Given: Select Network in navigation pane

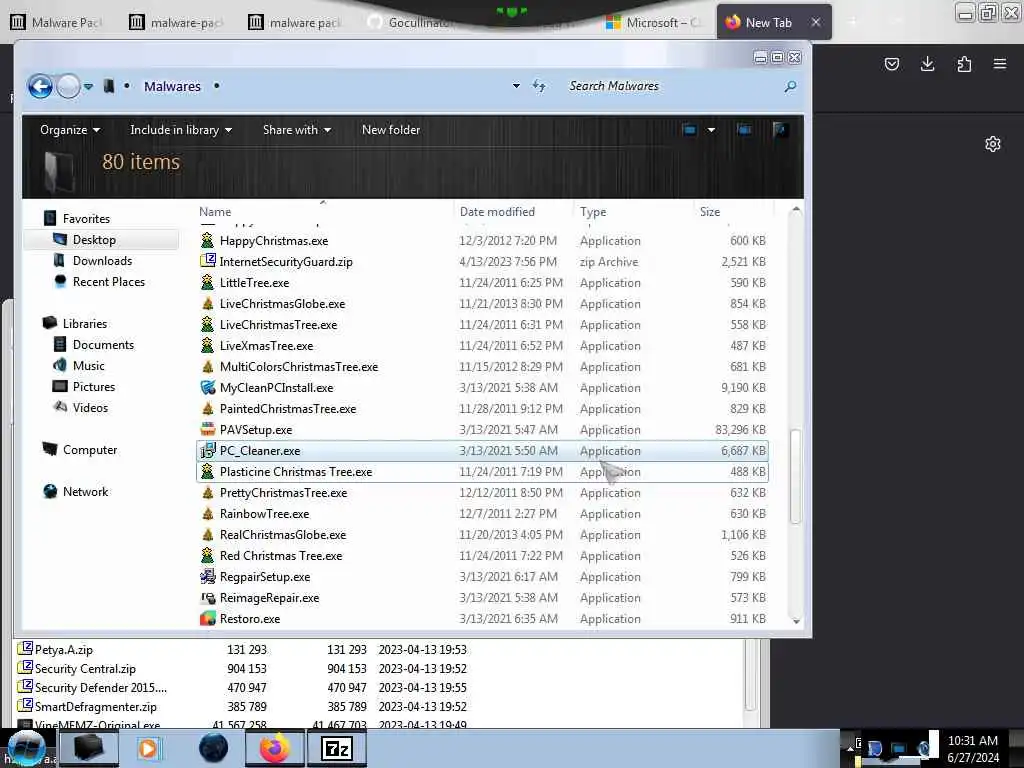Looking at the screenshot, I should click(x=85, y=492).
